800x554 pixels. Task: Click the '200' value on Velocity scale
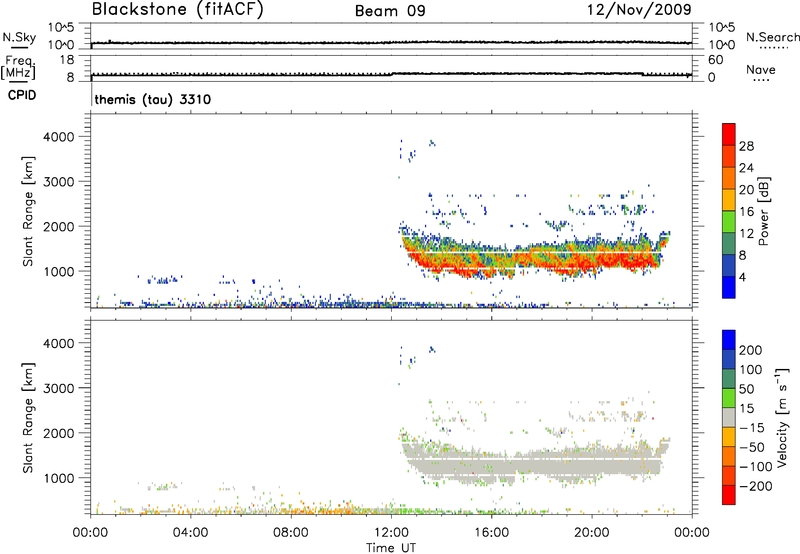pos(751,350)
